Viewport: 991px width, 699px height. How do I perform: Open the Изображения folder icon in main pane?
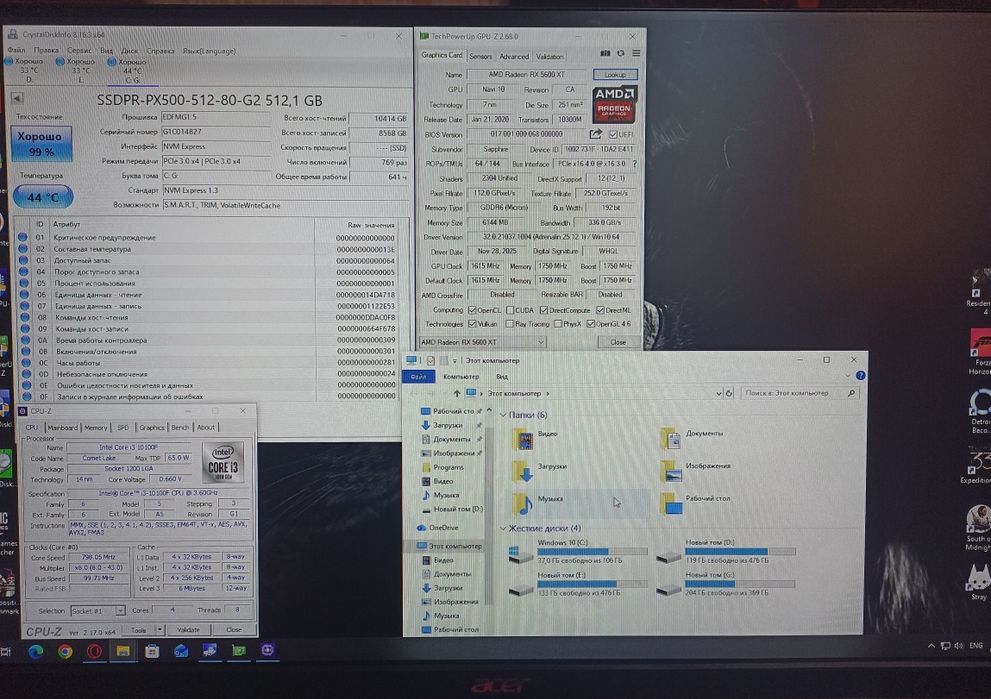point(671,470)
